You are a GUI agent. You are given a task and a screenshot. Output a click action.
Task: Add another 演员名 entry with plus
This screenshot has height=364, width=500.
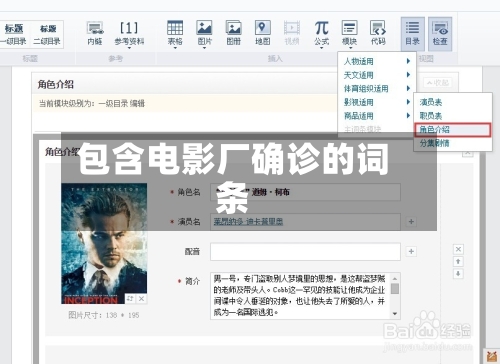[x=411, y=222]
